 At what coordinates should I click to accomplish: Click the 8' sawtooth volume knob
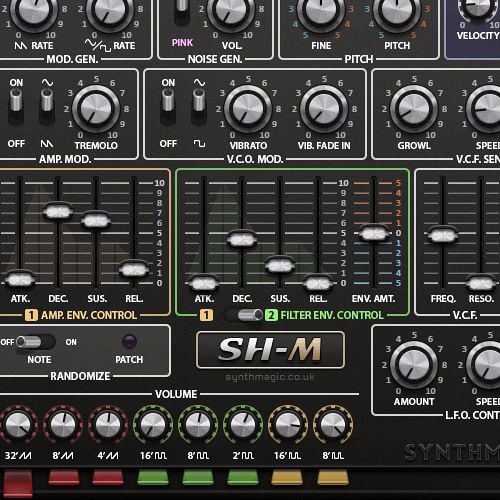pos(63,425)
